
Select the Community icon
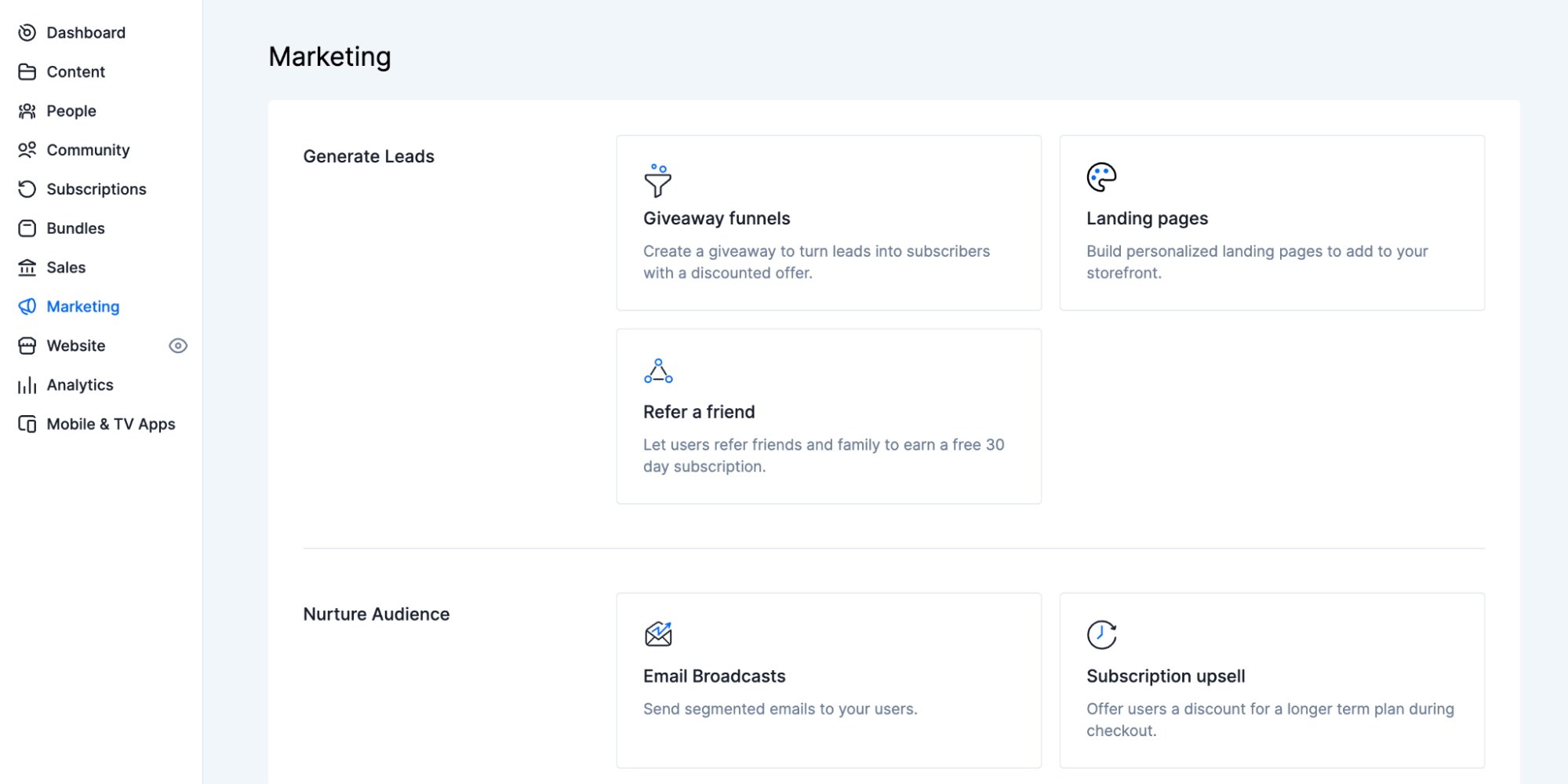click(x=27, y=150)
